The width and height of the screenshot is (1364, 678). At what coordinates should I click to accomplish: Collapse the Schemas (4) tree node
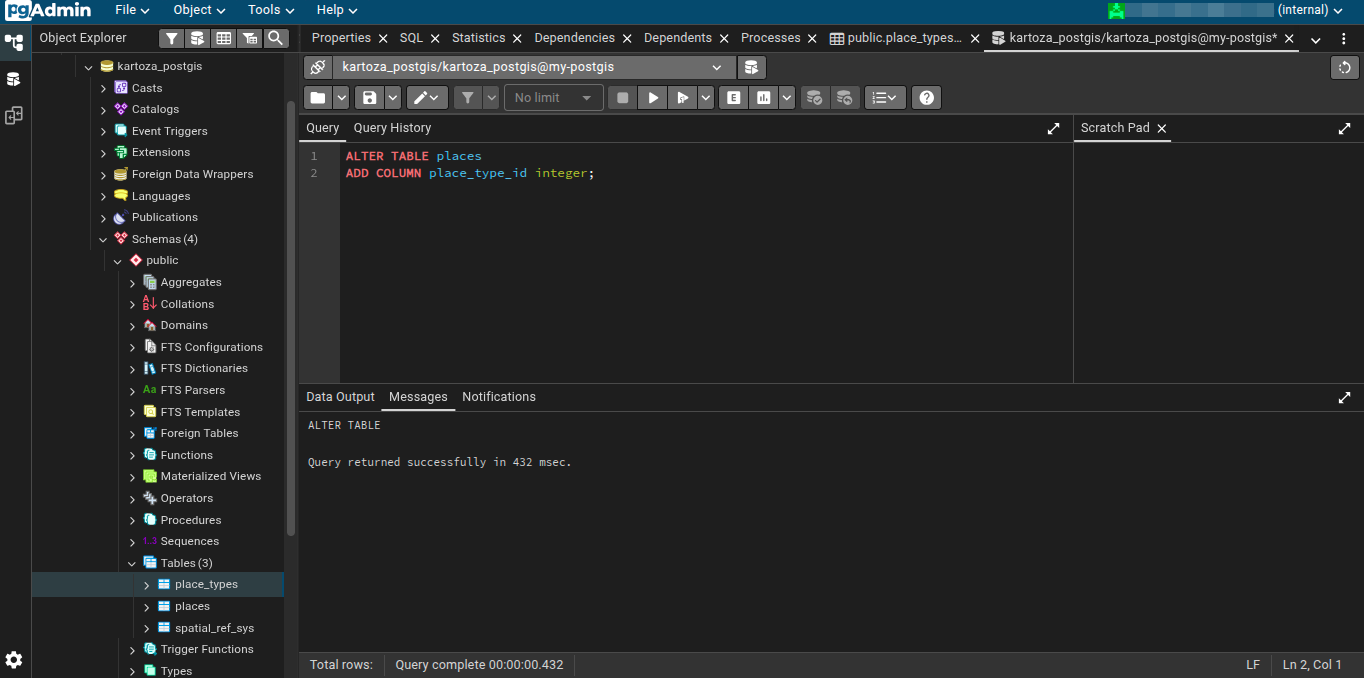(103, 240)
